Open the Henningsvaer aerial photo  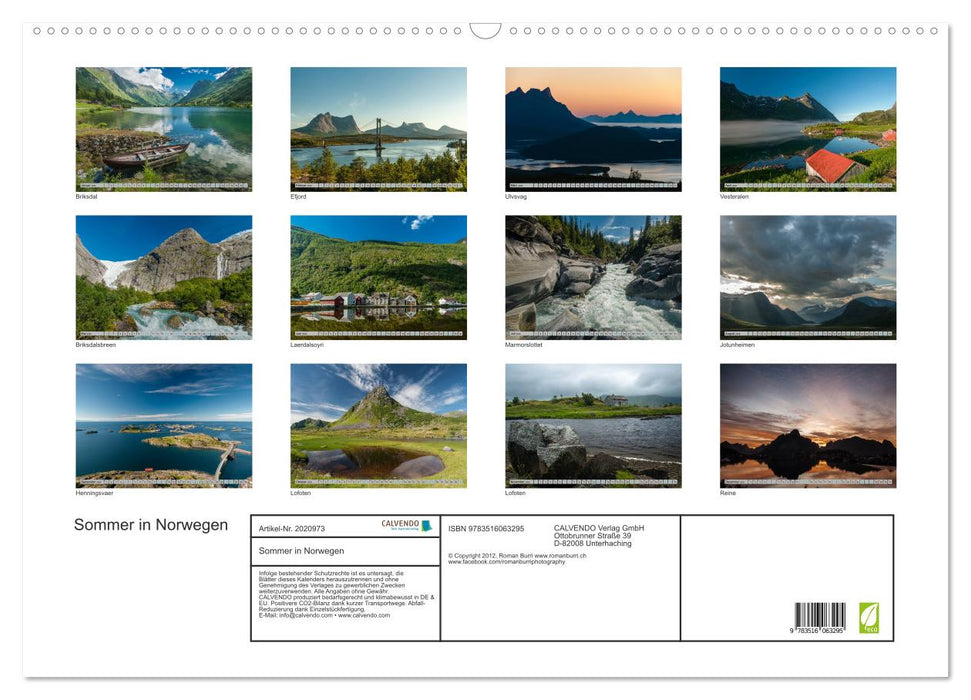point(163,424)
